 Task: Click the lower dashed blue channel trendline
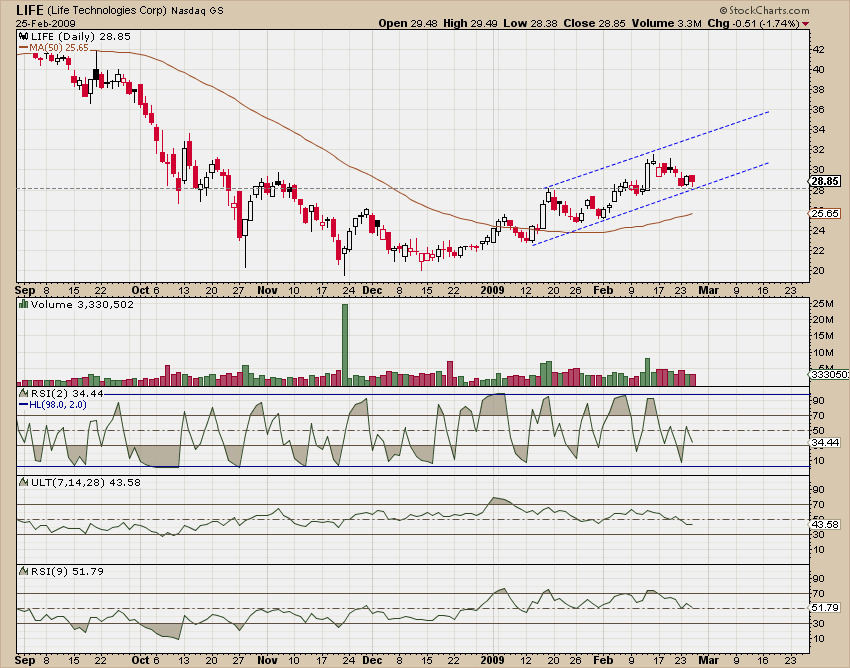point(651,204)
